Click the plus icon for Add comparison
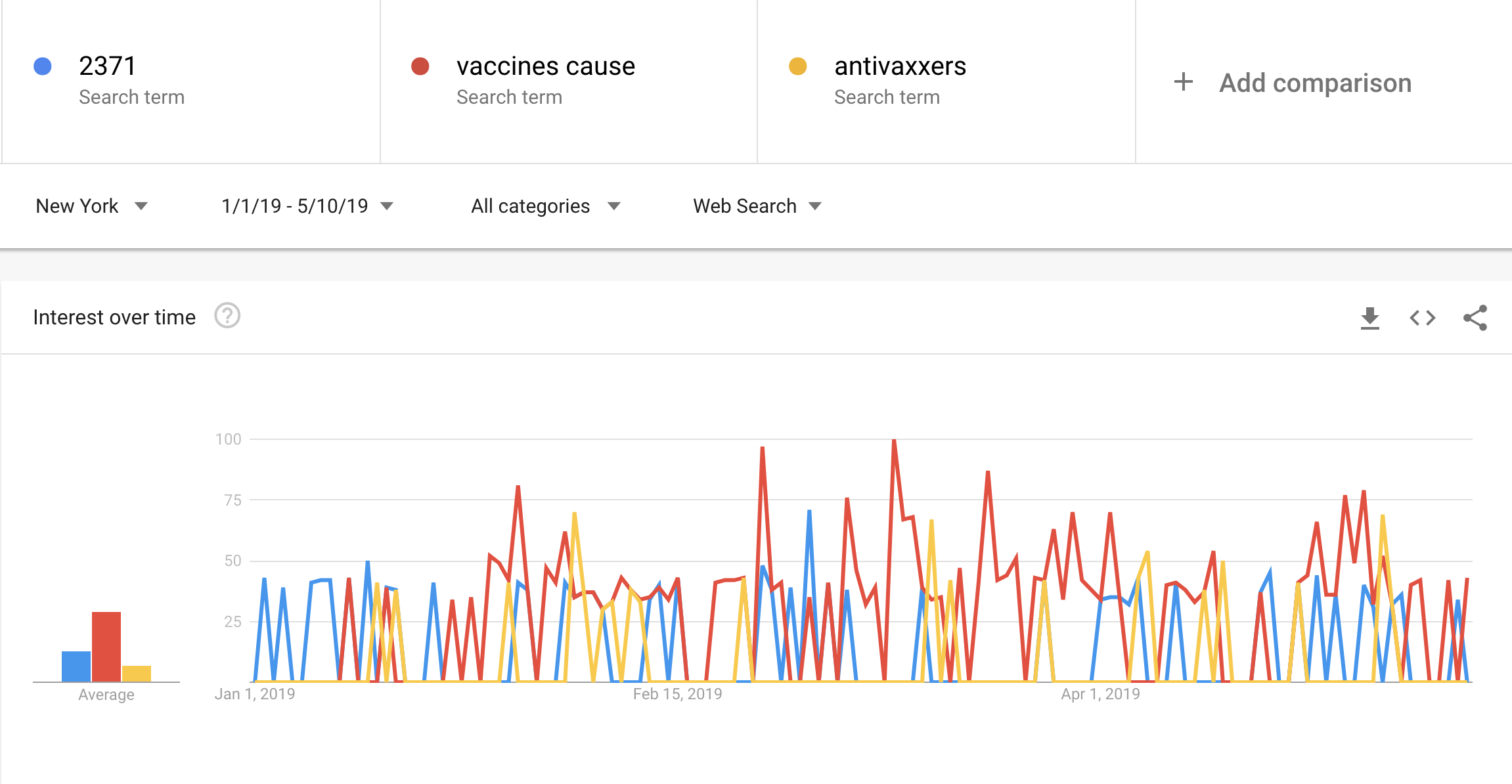The height and width of the screenshot is (784, 1512). (x=1184, y=82)
